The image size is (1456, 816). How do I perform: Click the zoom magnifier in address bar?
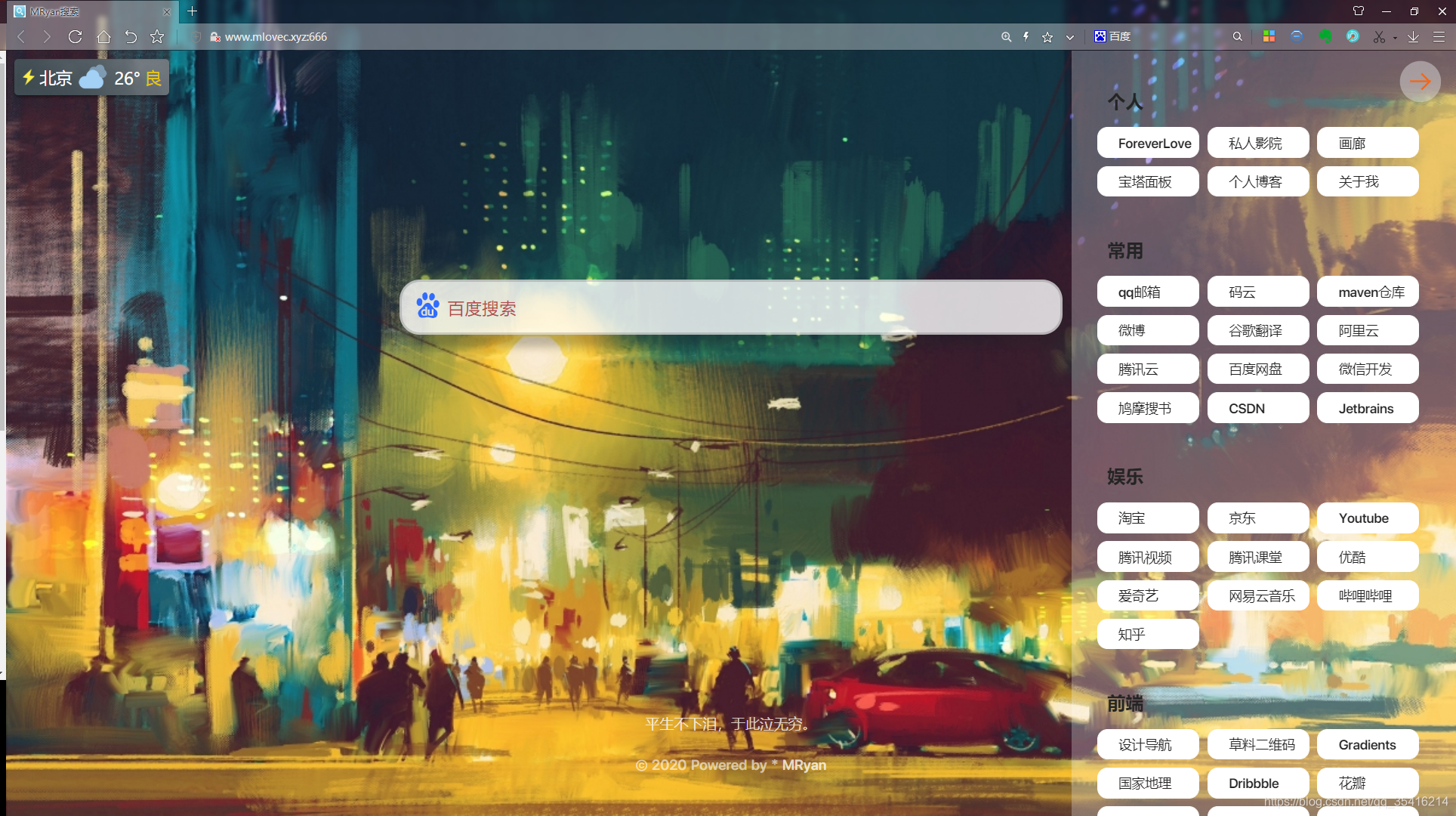[1006, 36]
